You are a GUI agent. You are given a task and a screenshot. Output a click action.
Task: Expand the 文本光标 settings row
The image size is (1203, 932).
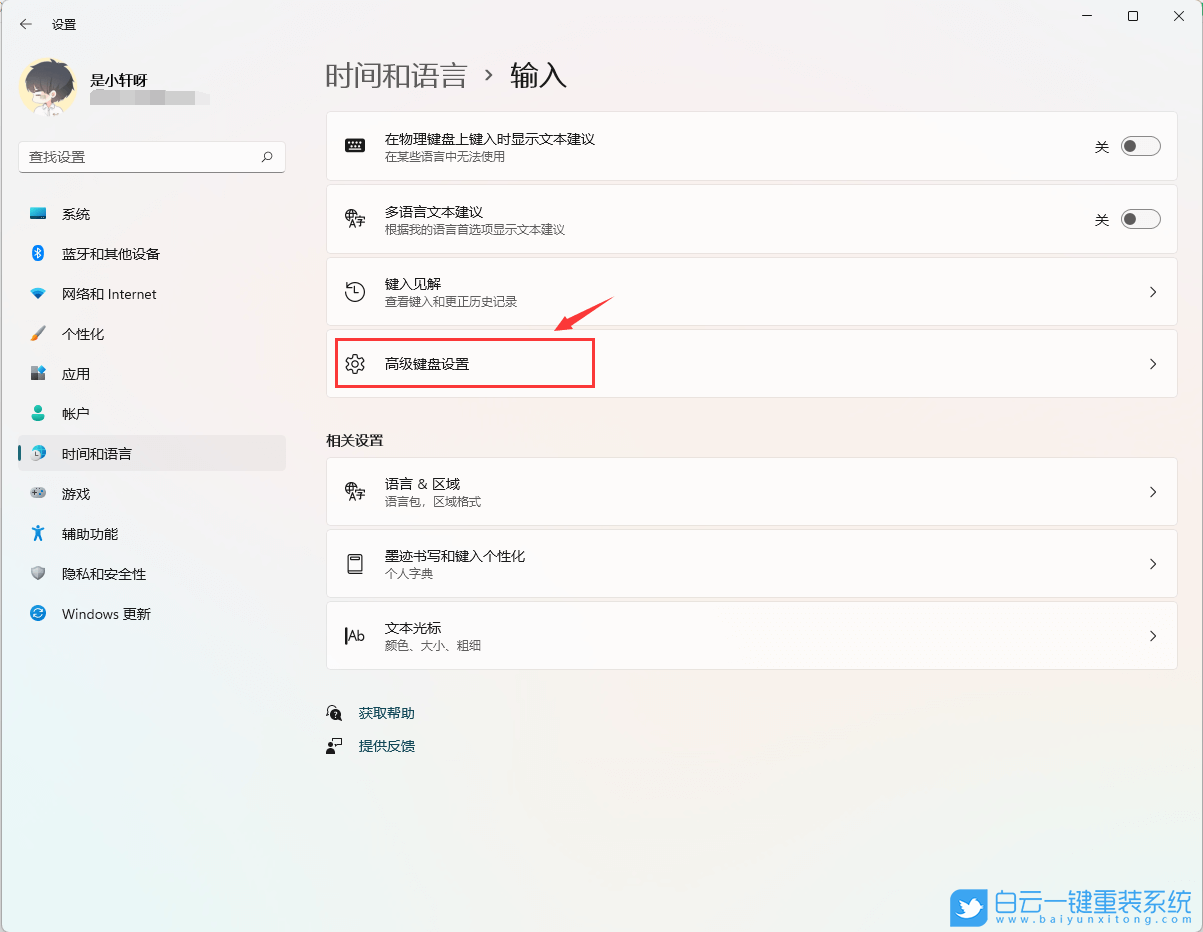pyautogui.click(x=1152, y=635)
